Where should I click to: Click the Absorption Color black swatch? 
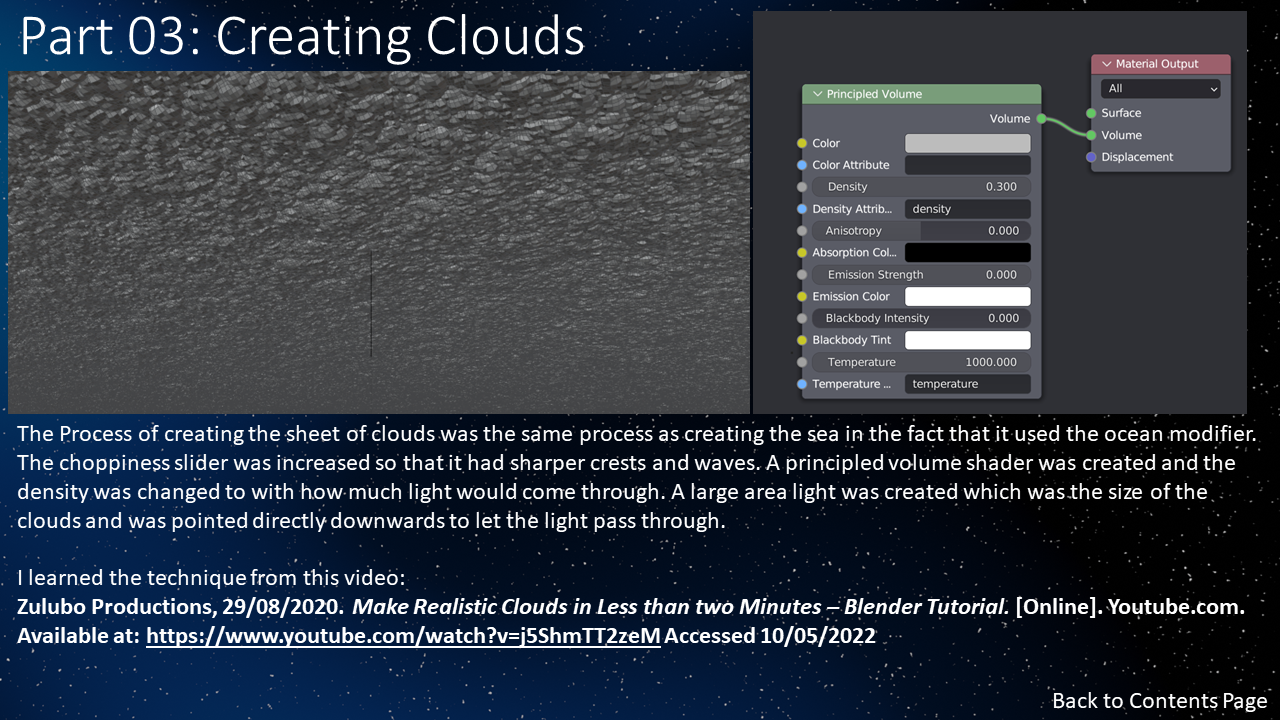[x=967, y=253]
